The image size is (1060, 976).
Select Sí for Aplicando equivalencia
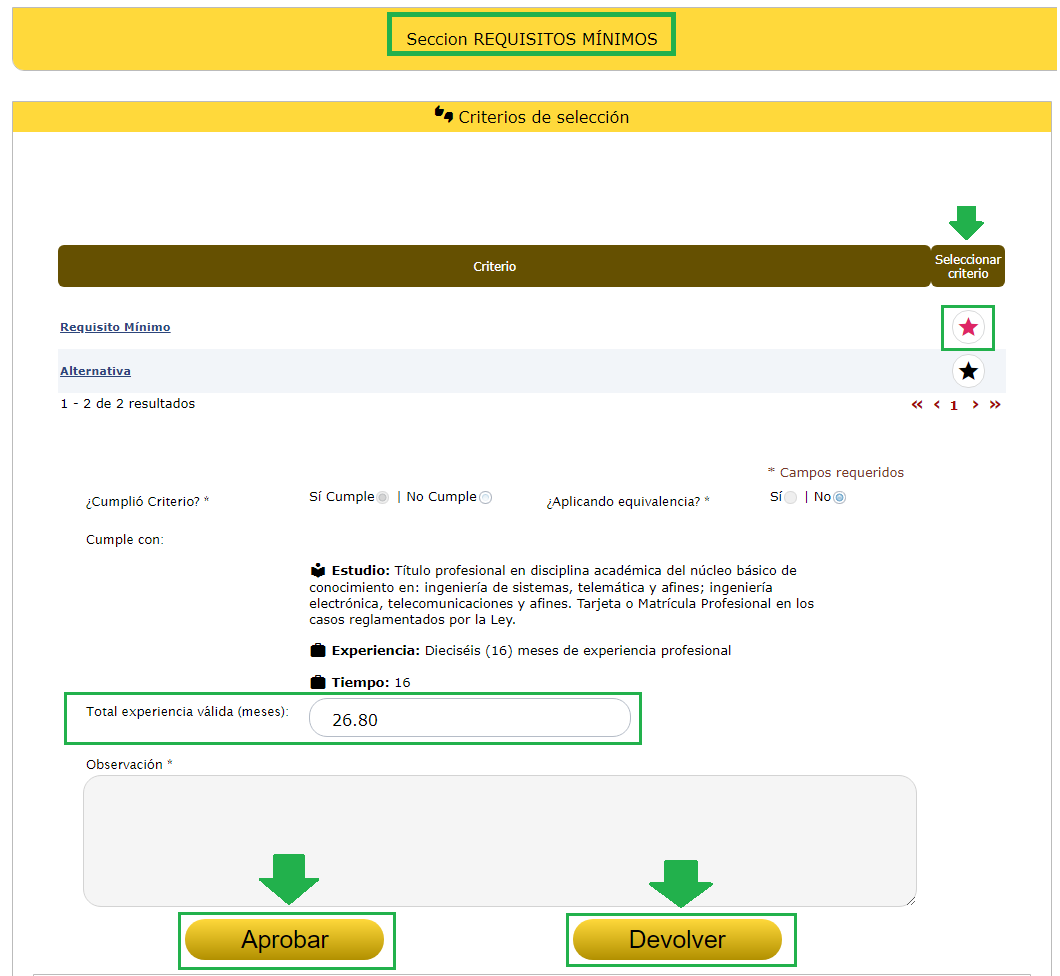click(791, 498)
